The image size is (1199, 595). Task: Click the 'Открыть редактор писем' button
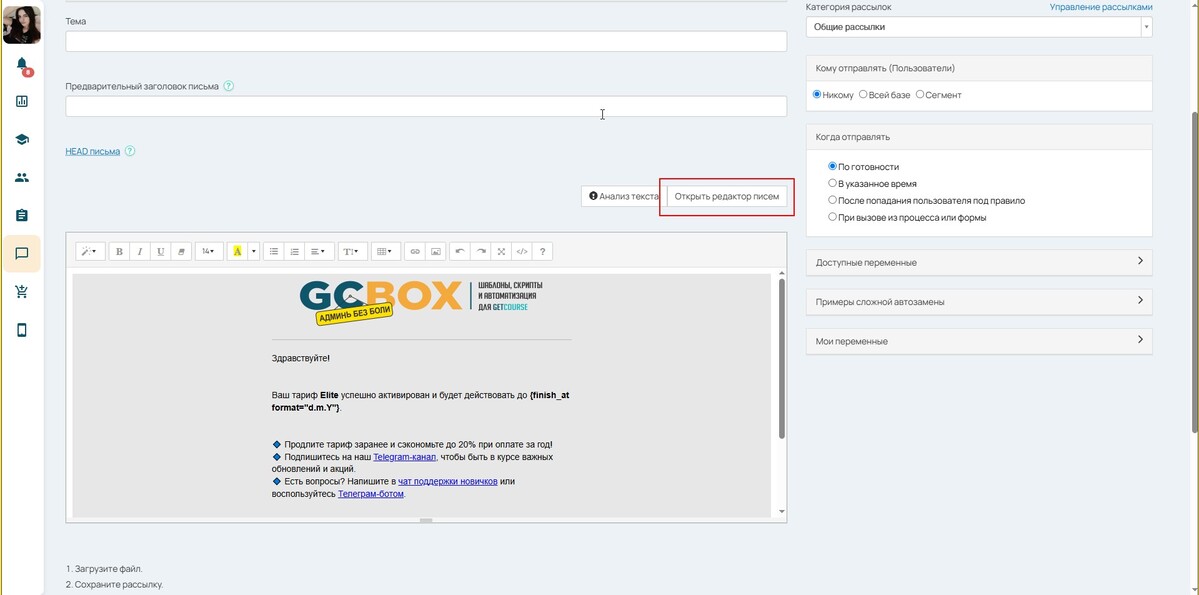click(726, 196)
